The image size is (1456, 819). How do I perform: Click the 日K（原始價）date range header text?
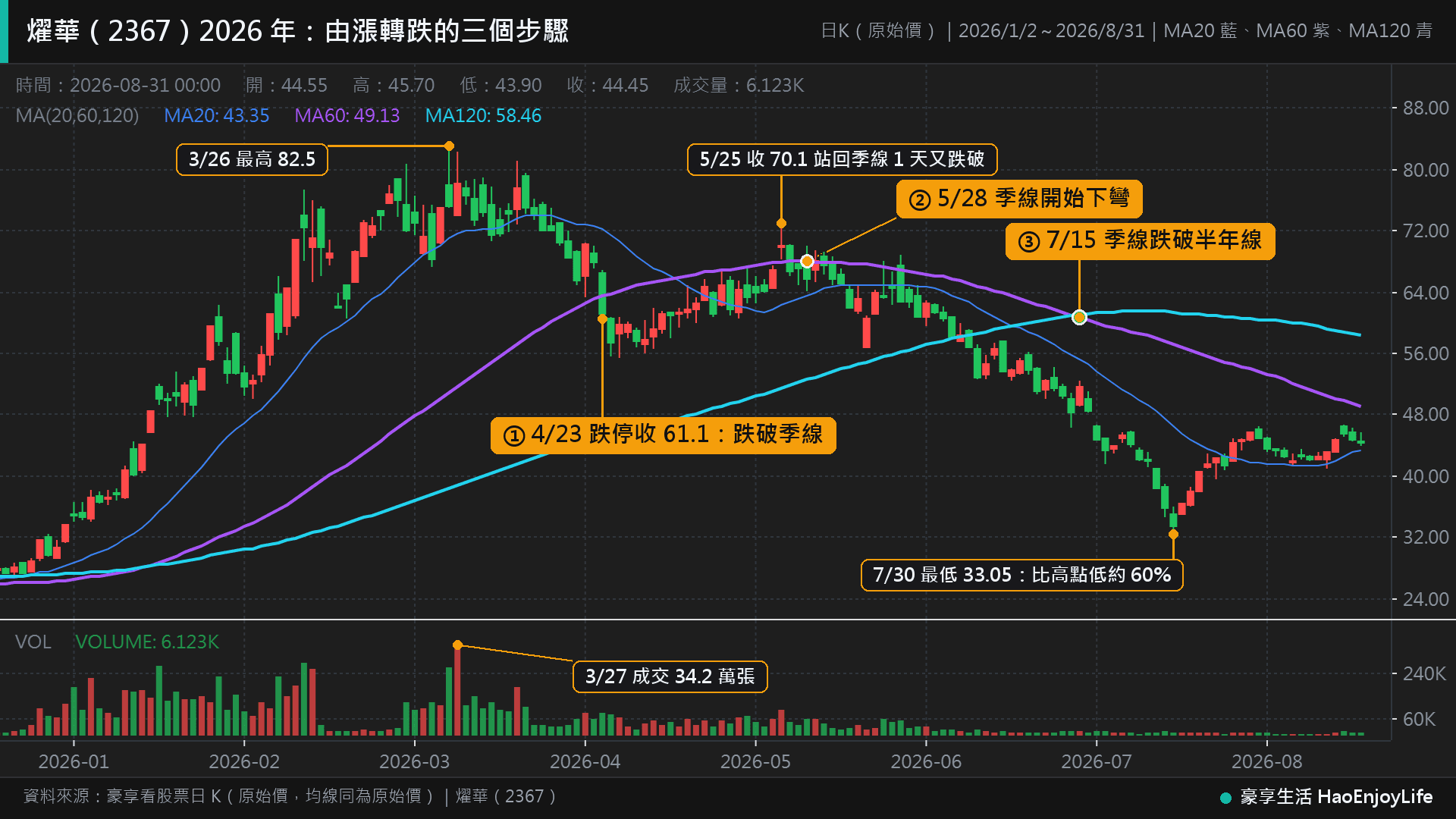(1127, 31)
